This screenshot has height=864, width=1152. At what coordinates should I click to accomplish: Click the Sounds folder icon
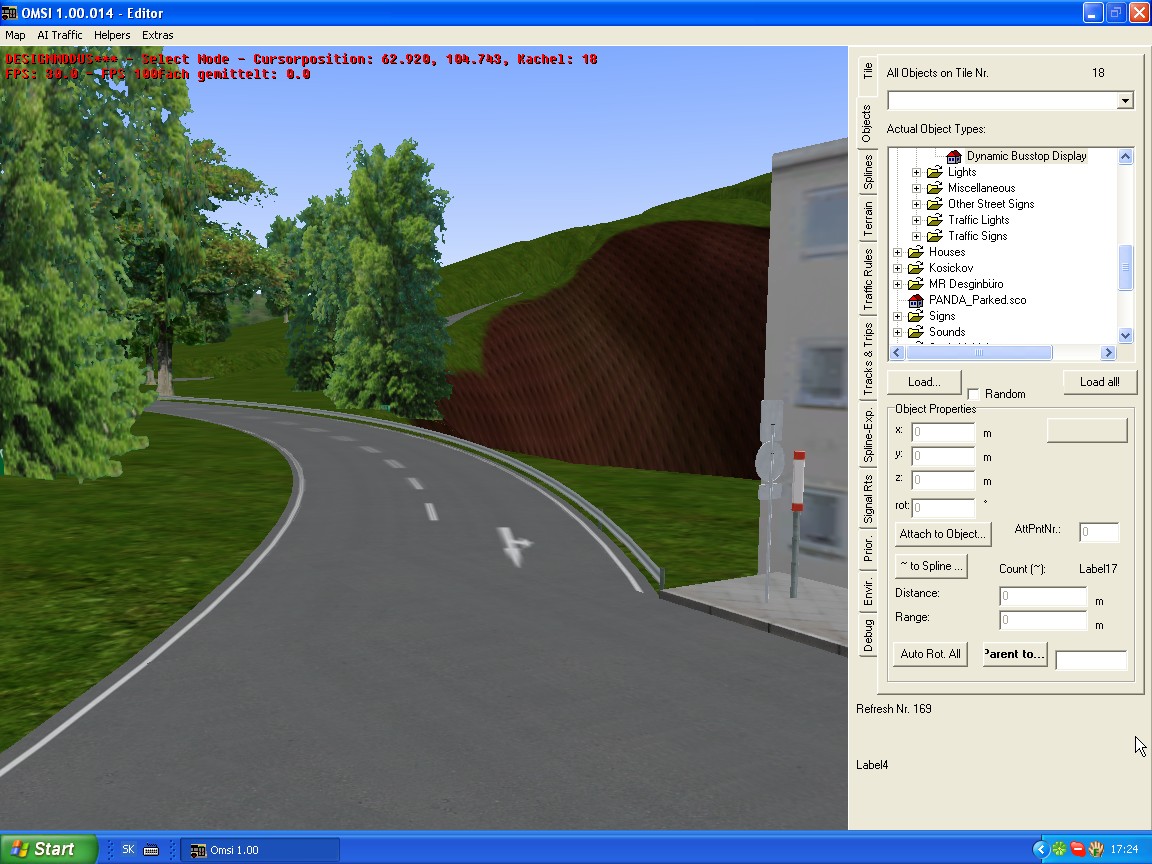pyautogui.click(x=915, y=332)
